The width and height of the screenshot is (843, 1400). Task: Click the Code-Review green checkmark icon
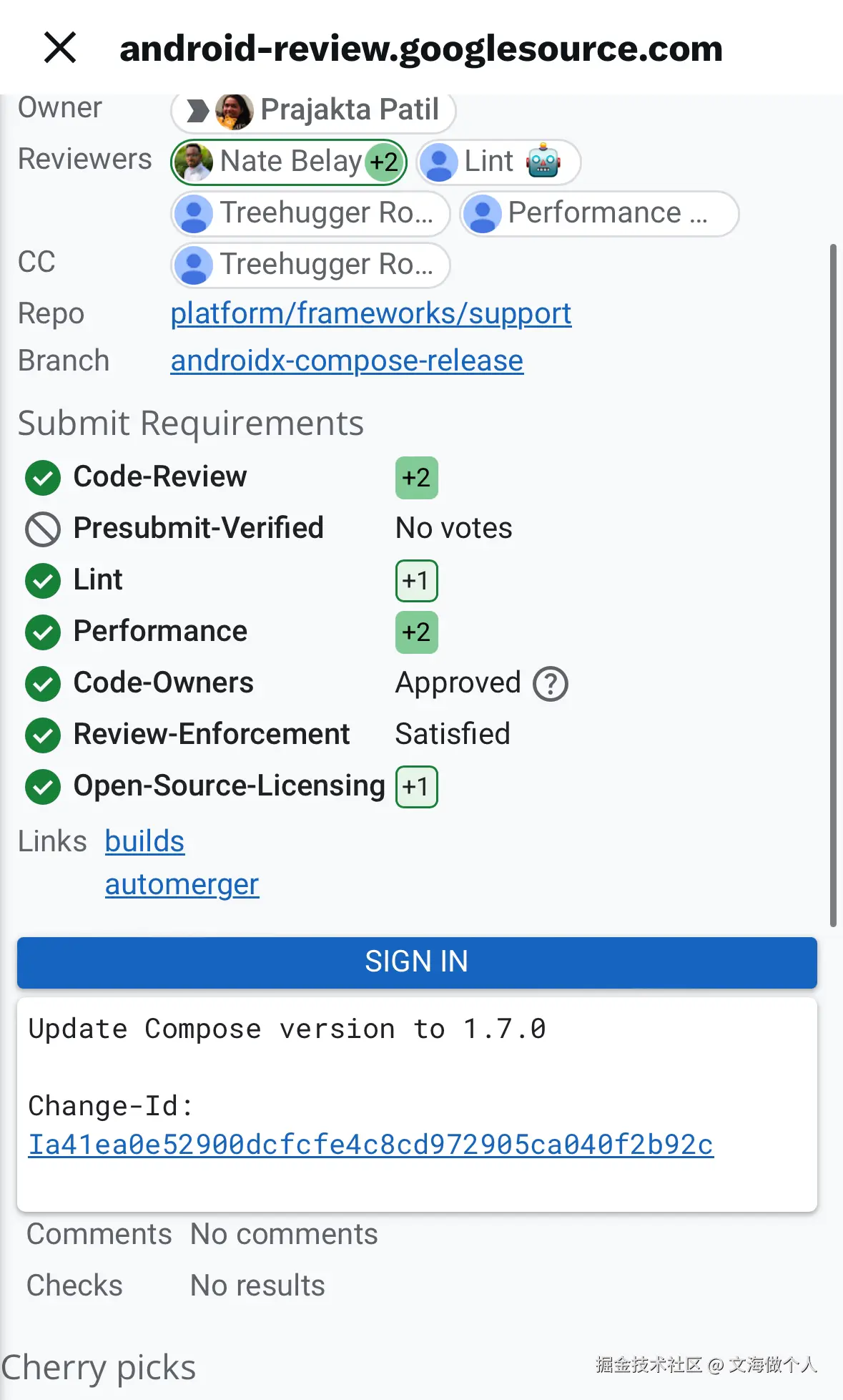pos(43,478)
